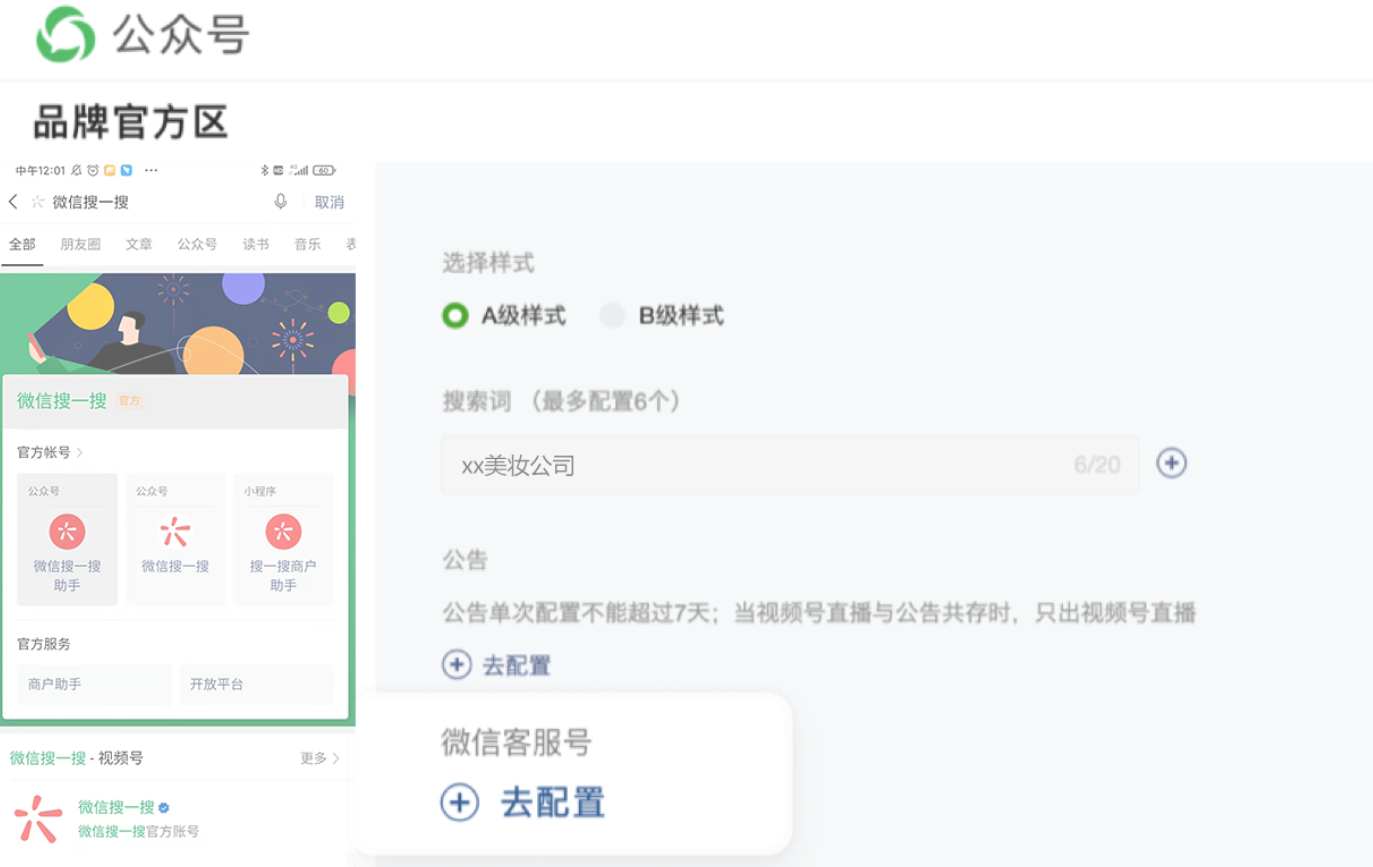Viewport: 1373px width, 867px height.
Task: Click the 6/20 character counter
Action: (x=1097, y=465)
